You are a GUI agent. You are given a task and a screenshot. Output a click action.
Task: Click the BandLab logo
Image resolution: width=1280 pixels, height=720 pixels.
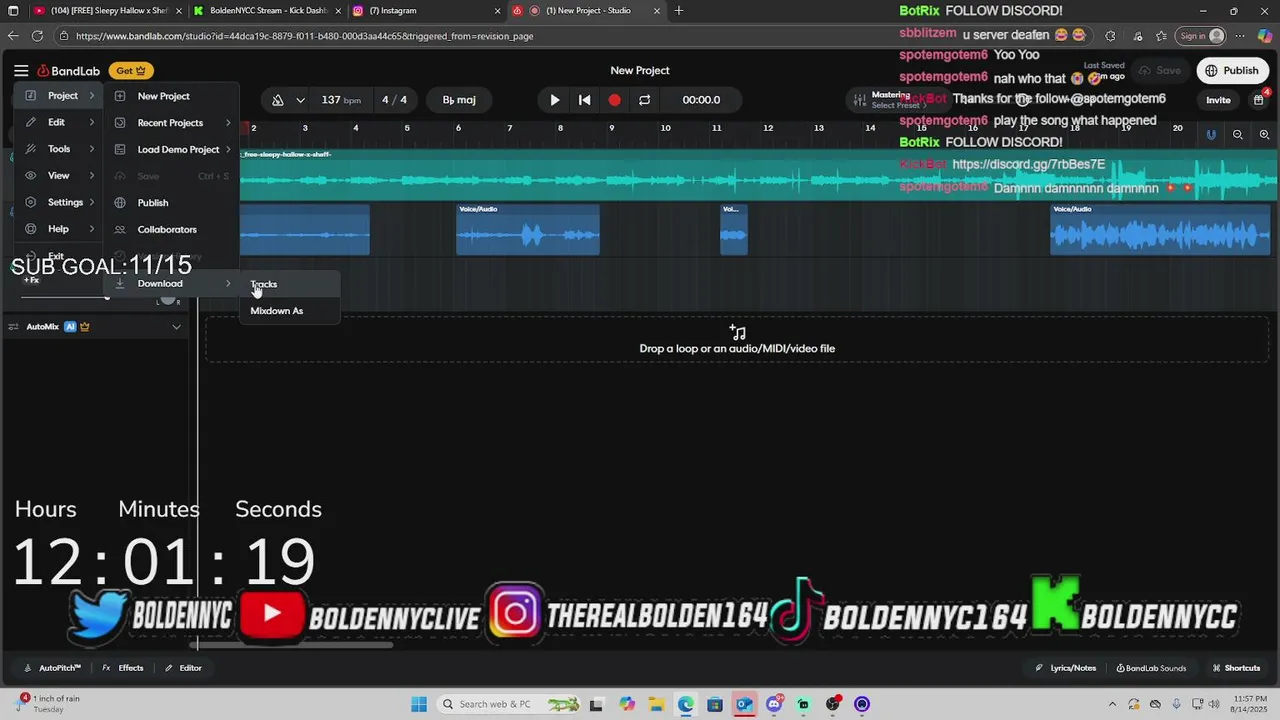click(69, 71)
